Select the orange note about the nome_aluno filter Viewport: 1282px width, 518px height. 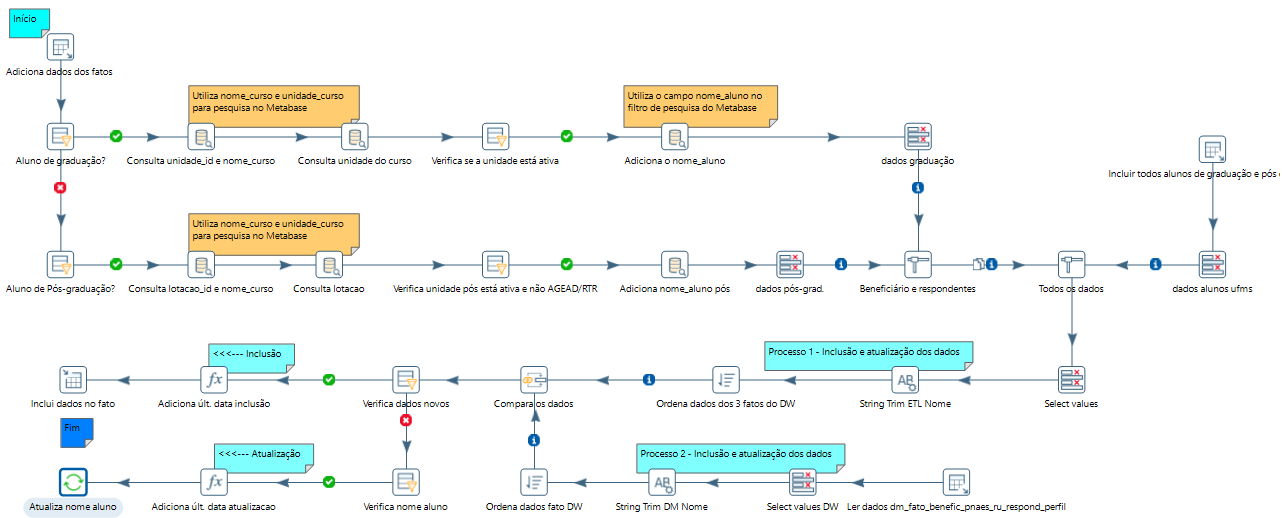click(700, 106)
